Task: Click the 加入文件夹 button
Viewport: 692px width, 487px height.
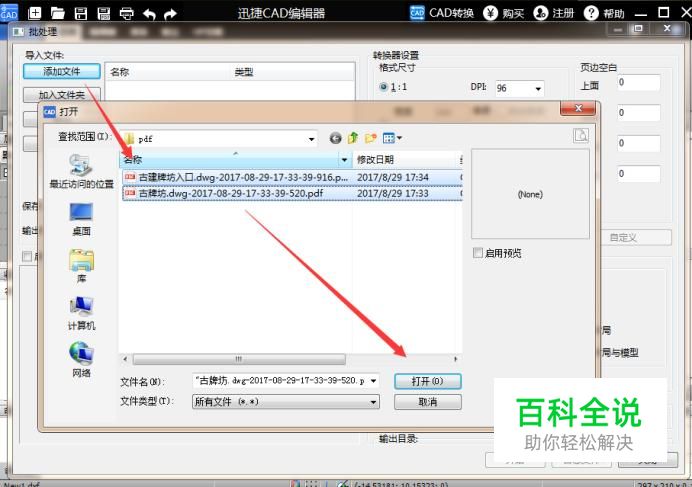Action: coord(62,94)
